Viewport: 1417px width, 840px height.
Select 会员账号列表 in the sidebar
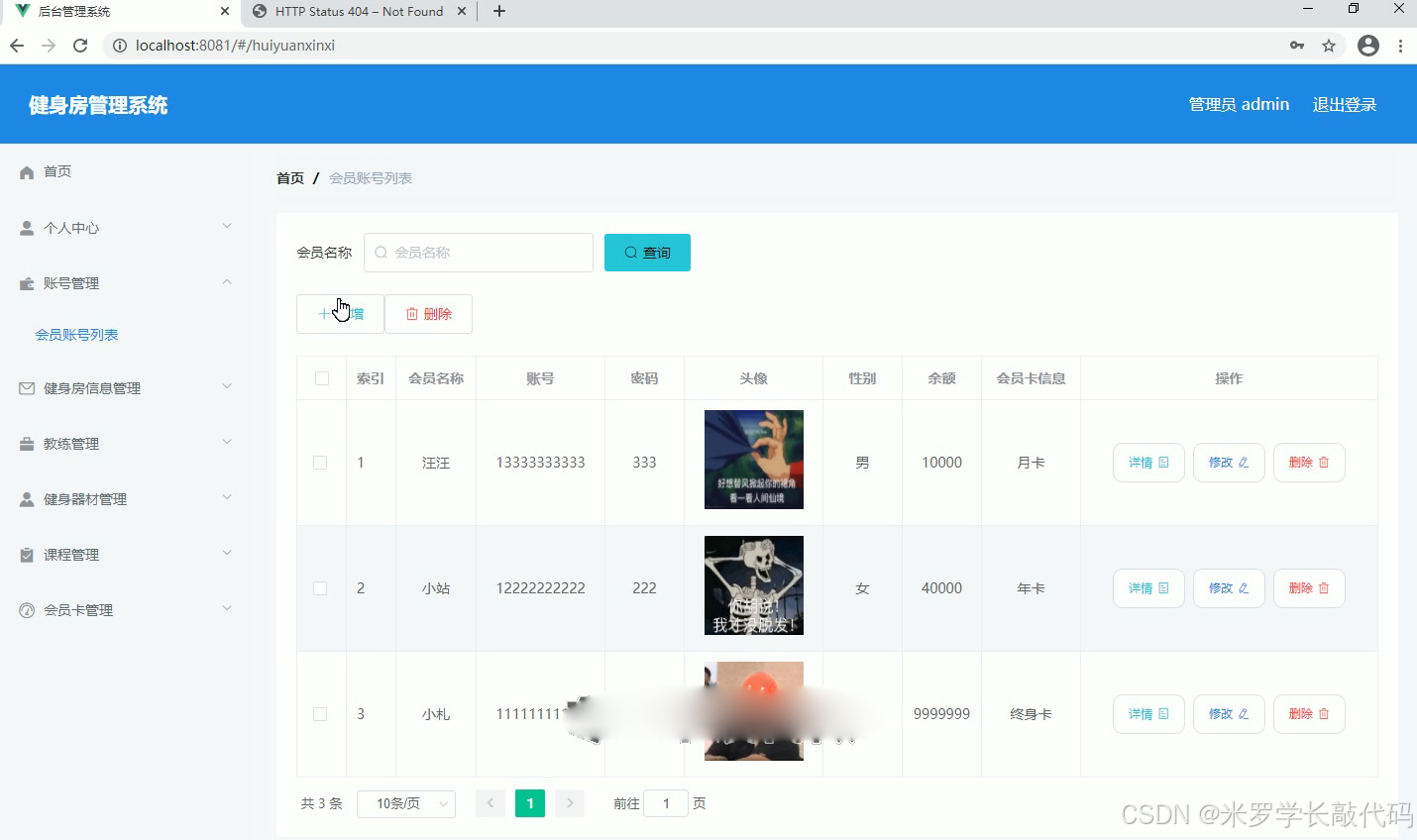click(x=77, y=334)
